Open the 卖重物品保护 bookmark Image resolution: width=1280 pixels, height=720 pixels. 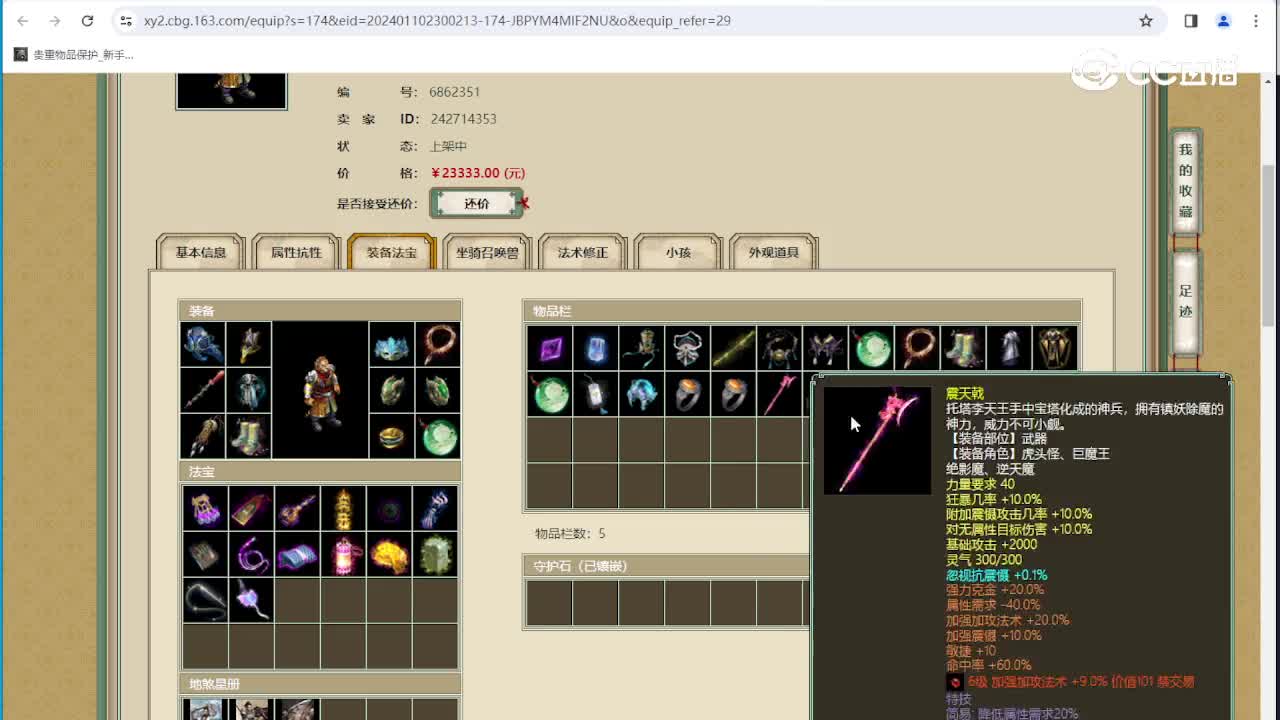pyautogui.click(x=74, y=55)
